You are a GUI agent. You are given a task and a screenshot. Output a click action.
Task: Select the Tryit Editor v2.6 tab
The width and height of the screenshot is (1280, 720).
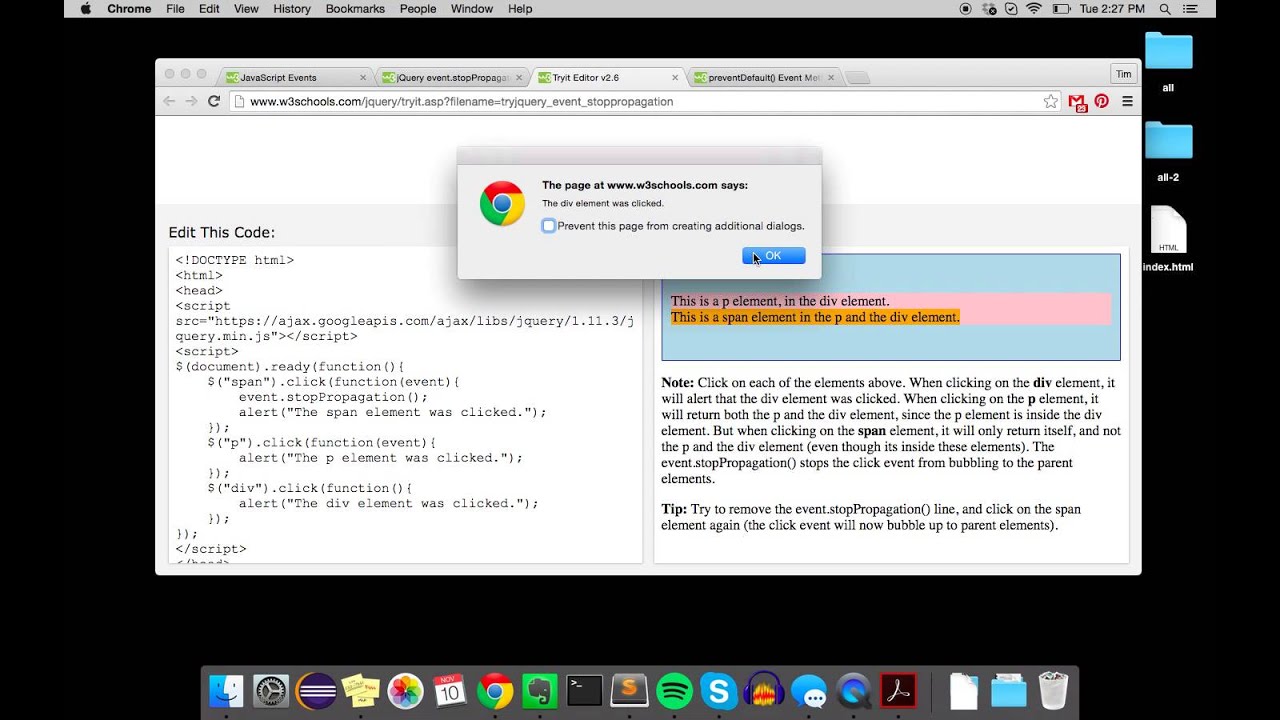(608, 77)
